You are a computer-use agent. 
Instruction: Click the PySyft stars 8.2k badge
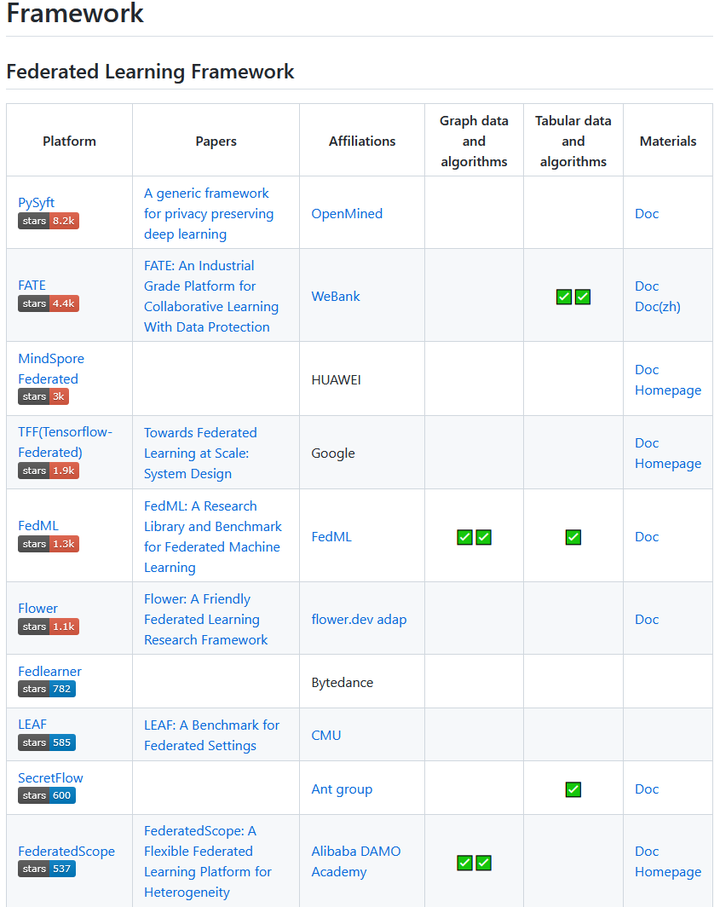[48, 221]
